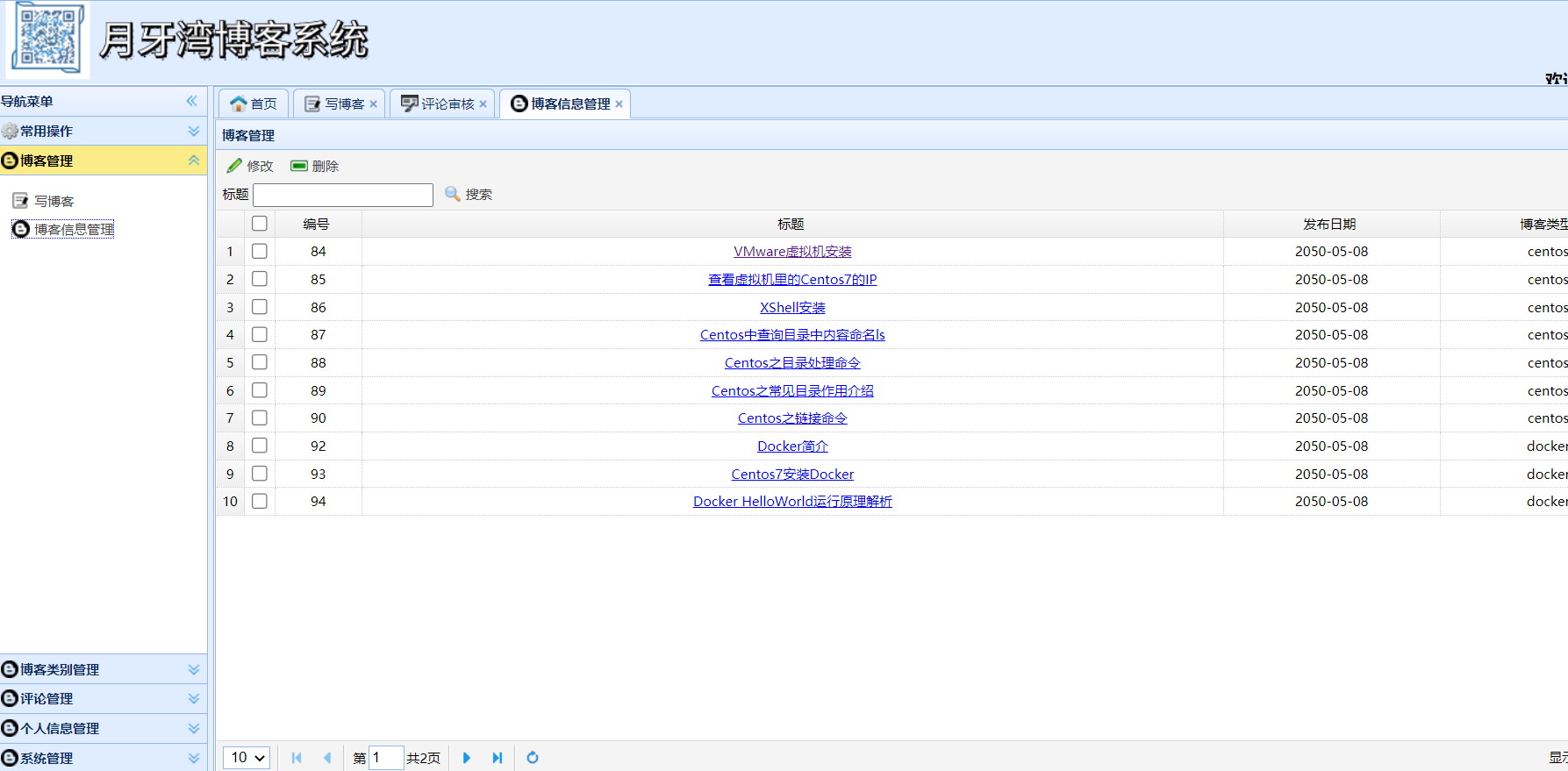Image resolution: width=1568 pixels, height=771 pixels.
Task: Click the home icon on the 首页 tab
Action: point(239,104)
